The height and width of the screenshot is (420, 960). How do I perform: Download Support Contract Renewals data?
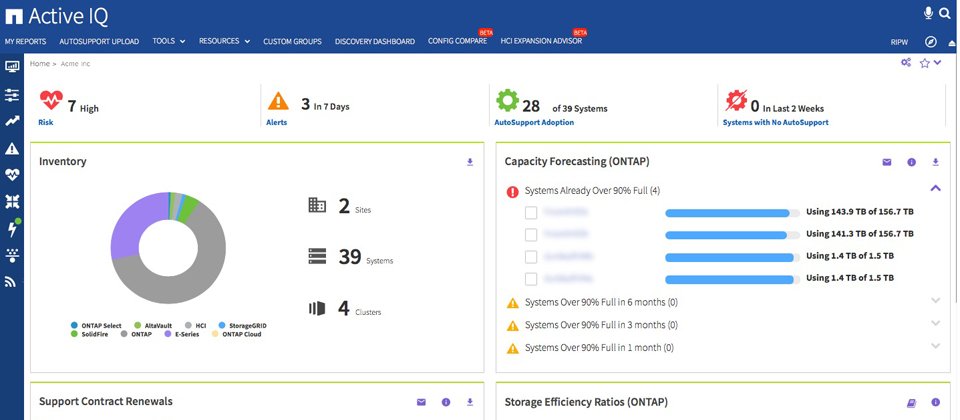click(x=470, y=402)
